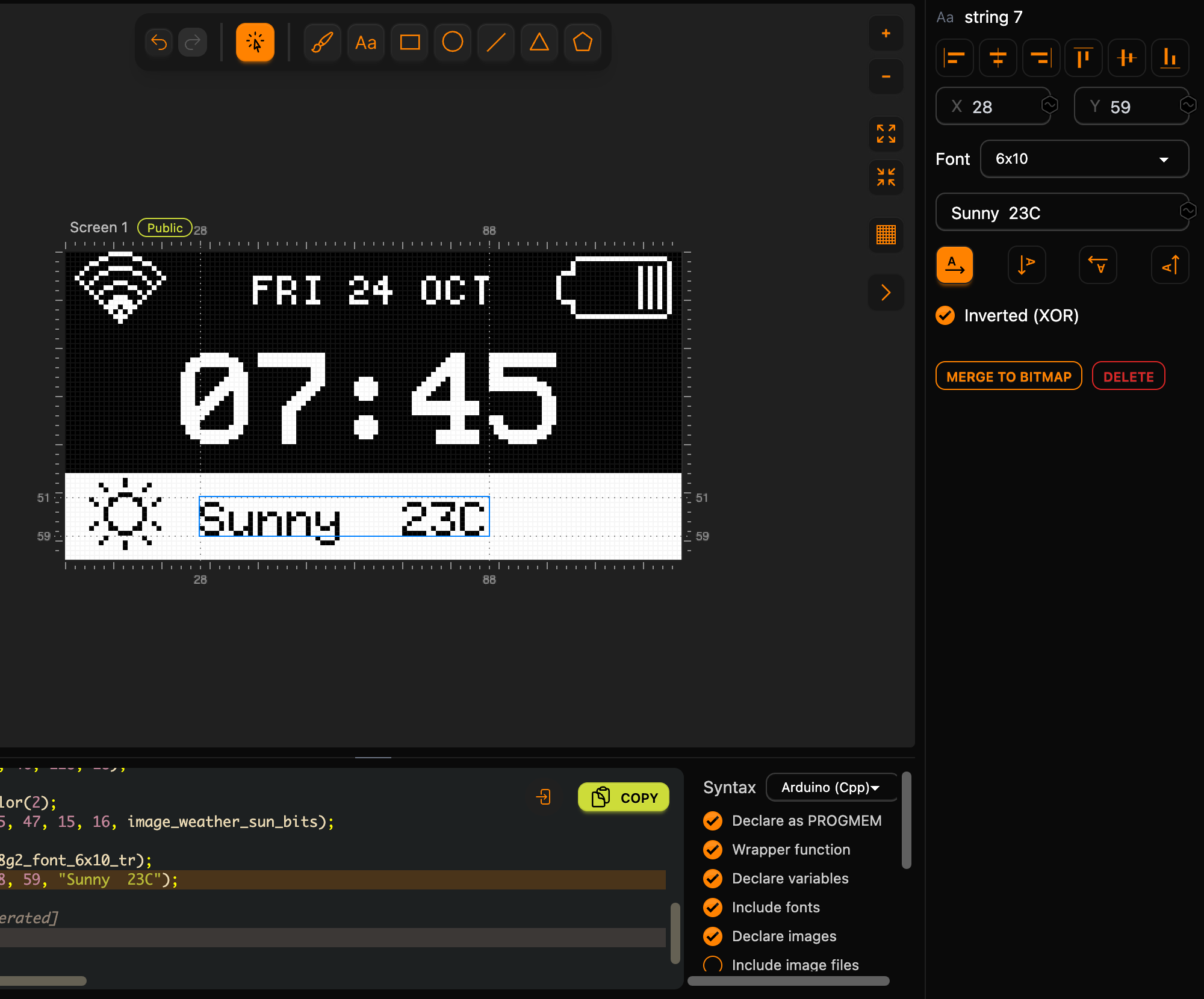Zoom in with the plus button
The height and width of the screenshot is (999, 1204).
click(x=886, y=33)
